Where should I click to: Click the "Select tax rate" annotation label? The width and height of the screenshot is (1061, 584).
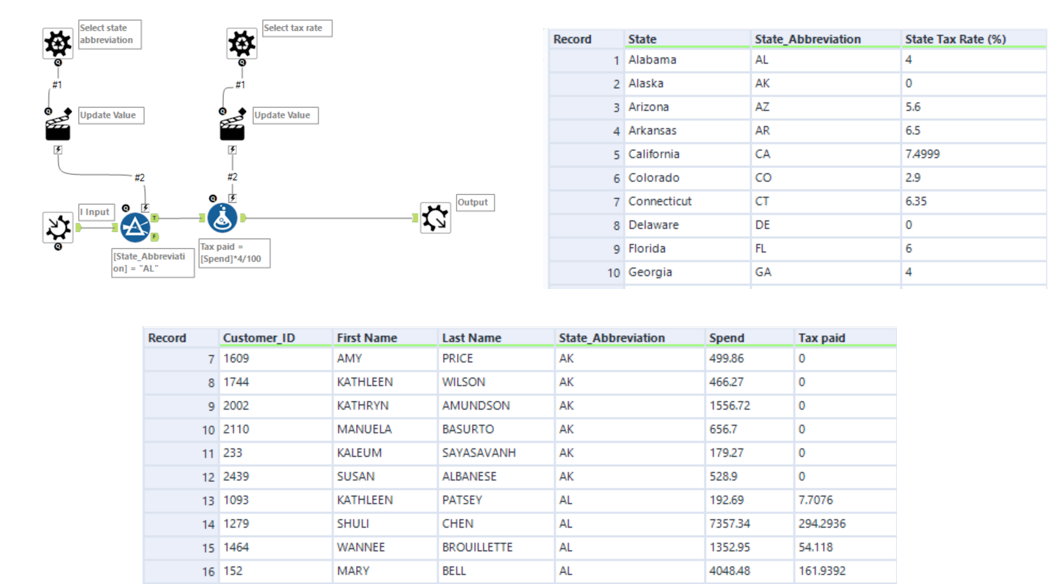(296, 28)
